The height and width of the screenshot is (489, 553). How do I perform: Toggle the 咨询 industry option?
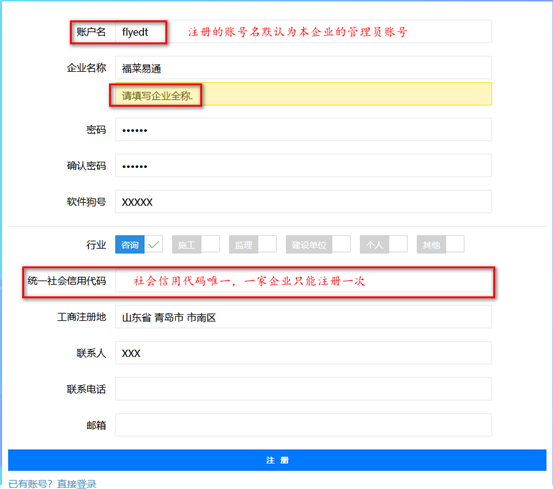139,244
